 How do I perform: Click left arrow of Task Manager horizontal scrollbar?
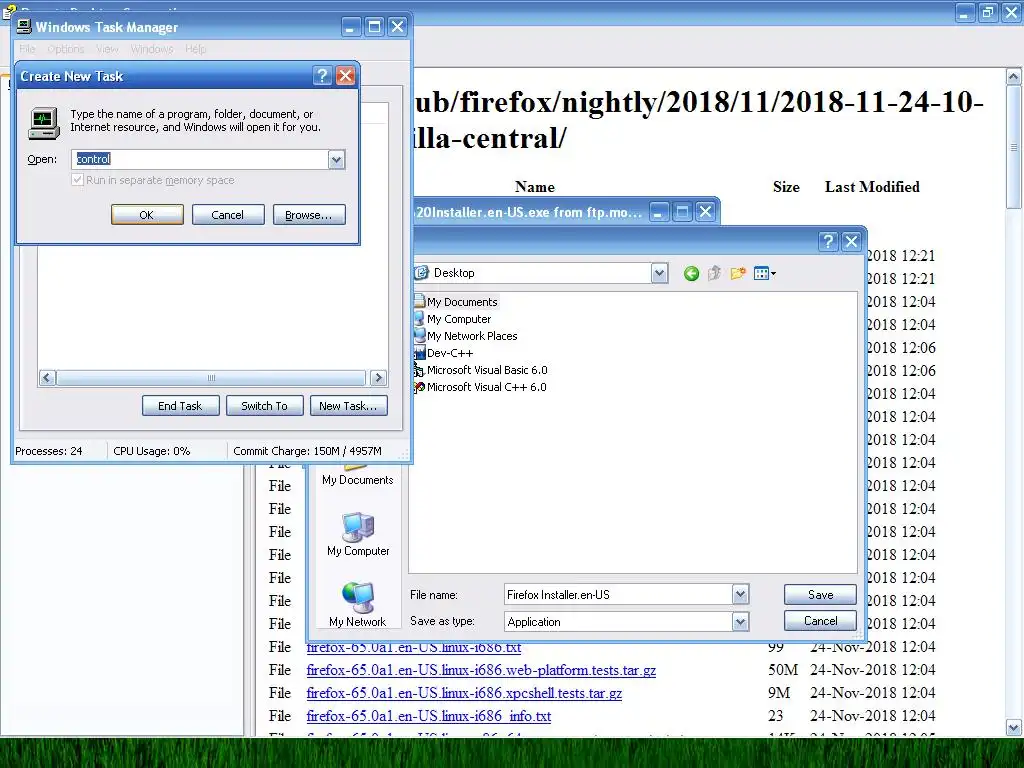coord(47,377)
